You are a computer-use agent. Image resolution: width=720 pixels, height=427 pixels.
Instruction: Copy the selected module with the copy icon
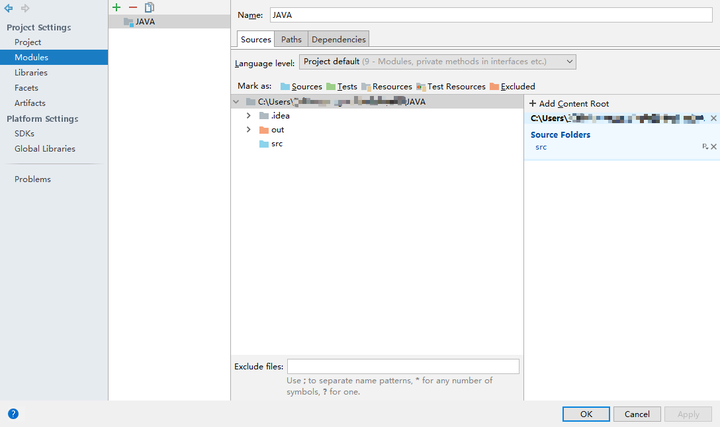click(x=149, y=7)
